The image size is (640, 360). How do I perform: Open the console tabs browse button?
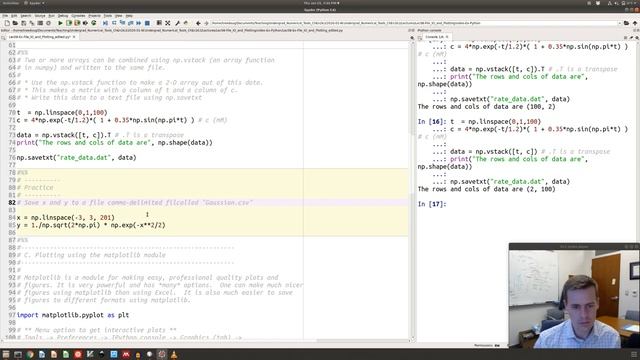[x=420, y=37]
